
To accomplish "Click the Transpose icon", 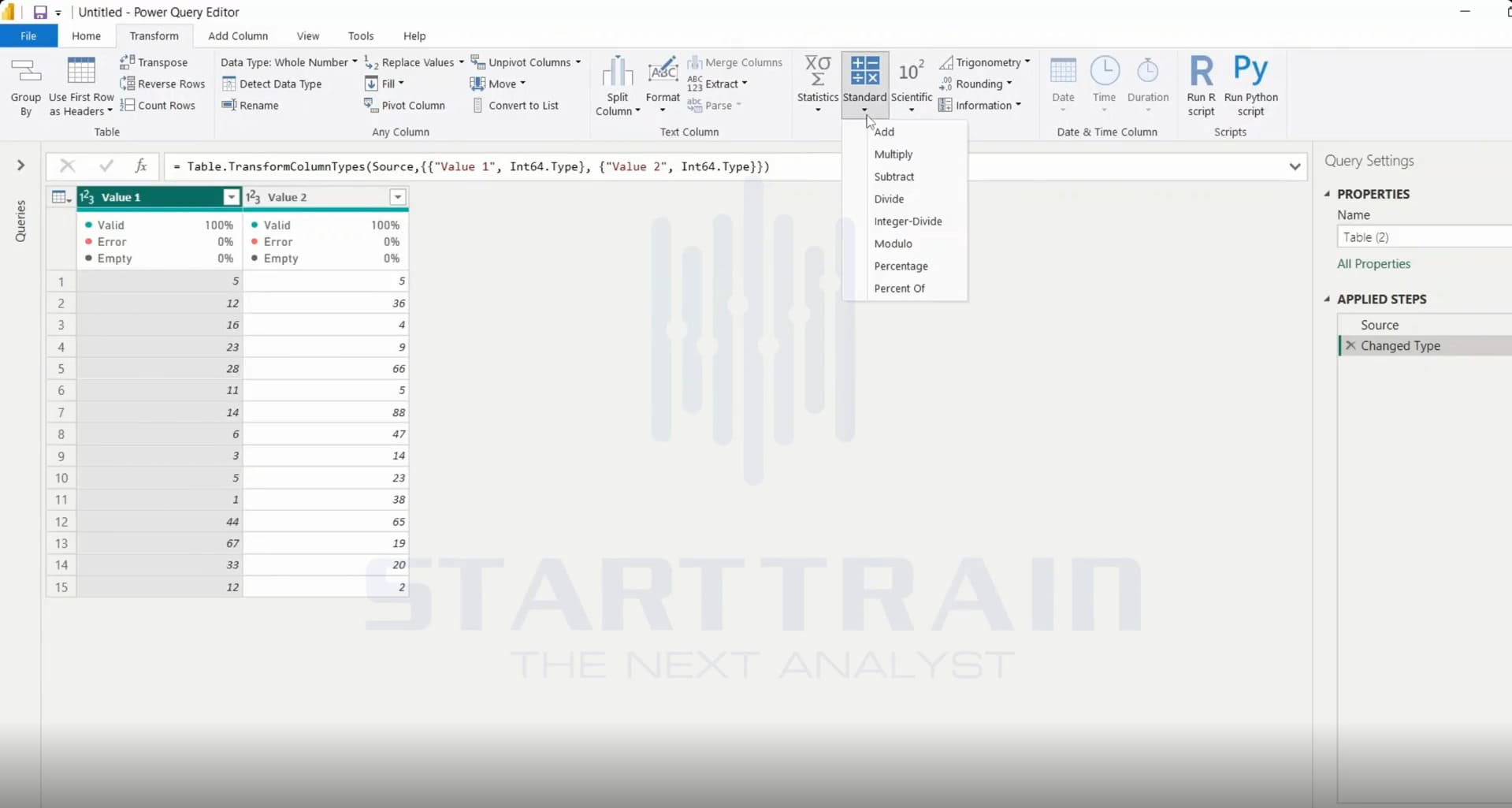I will (x=128, y=61).
